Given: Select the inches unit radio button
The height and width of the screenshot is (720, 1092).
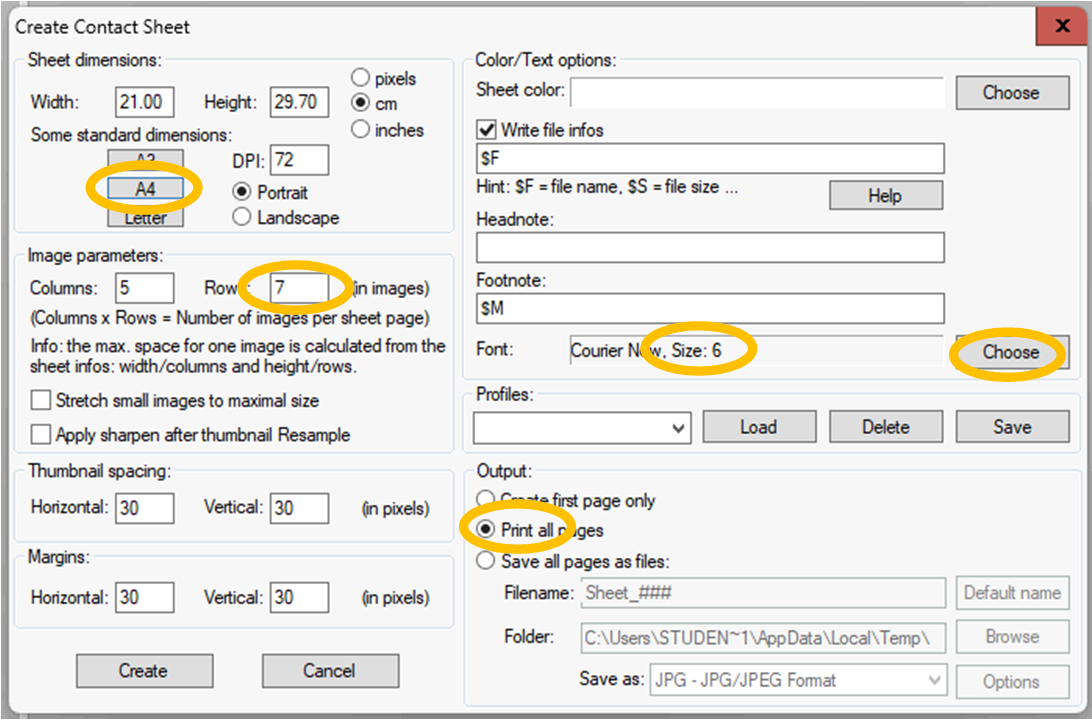Looking at the screenshot, I should (x=360, y=130).
